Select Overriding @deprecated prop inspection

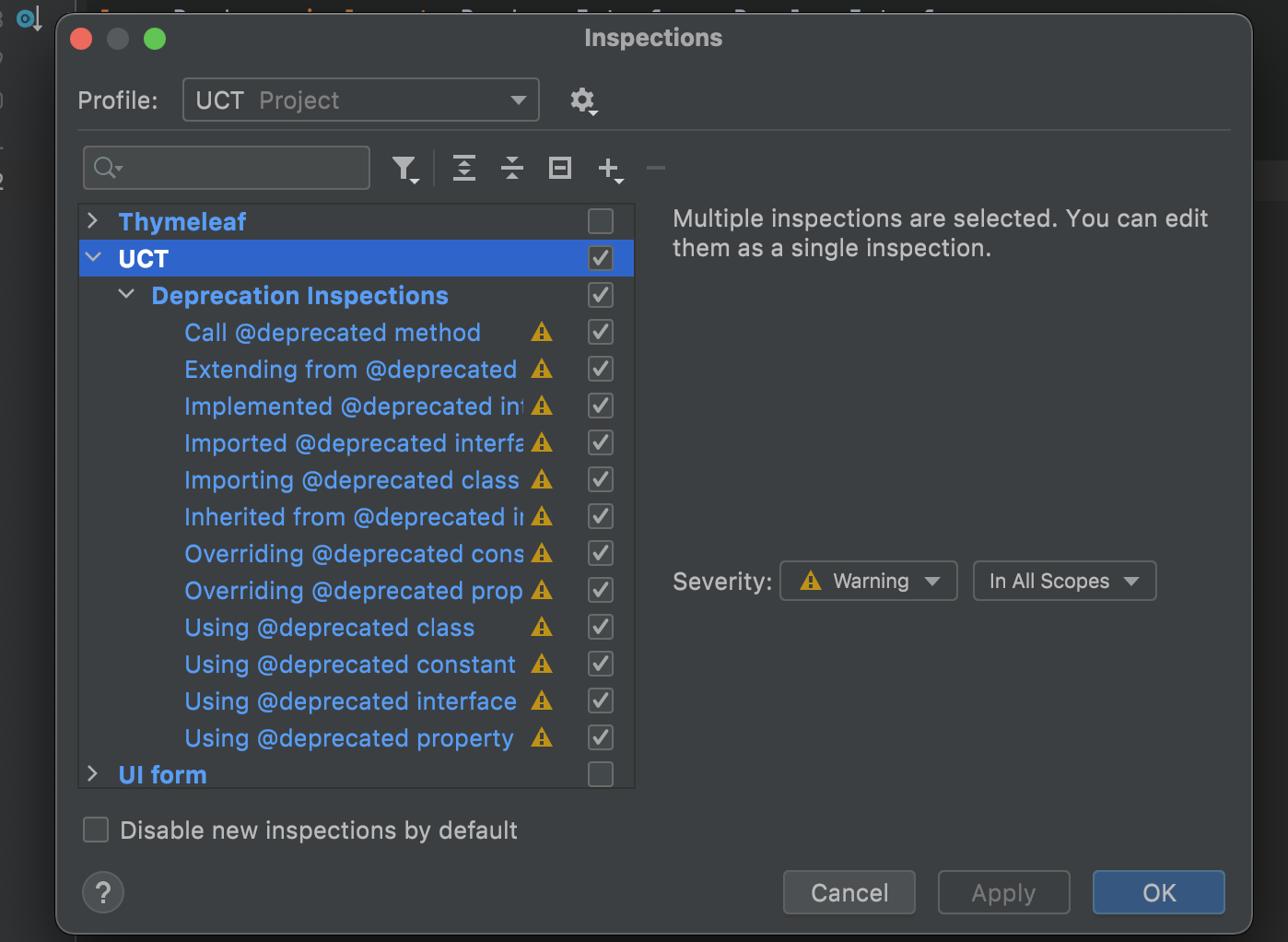click(x=354, y=591)
